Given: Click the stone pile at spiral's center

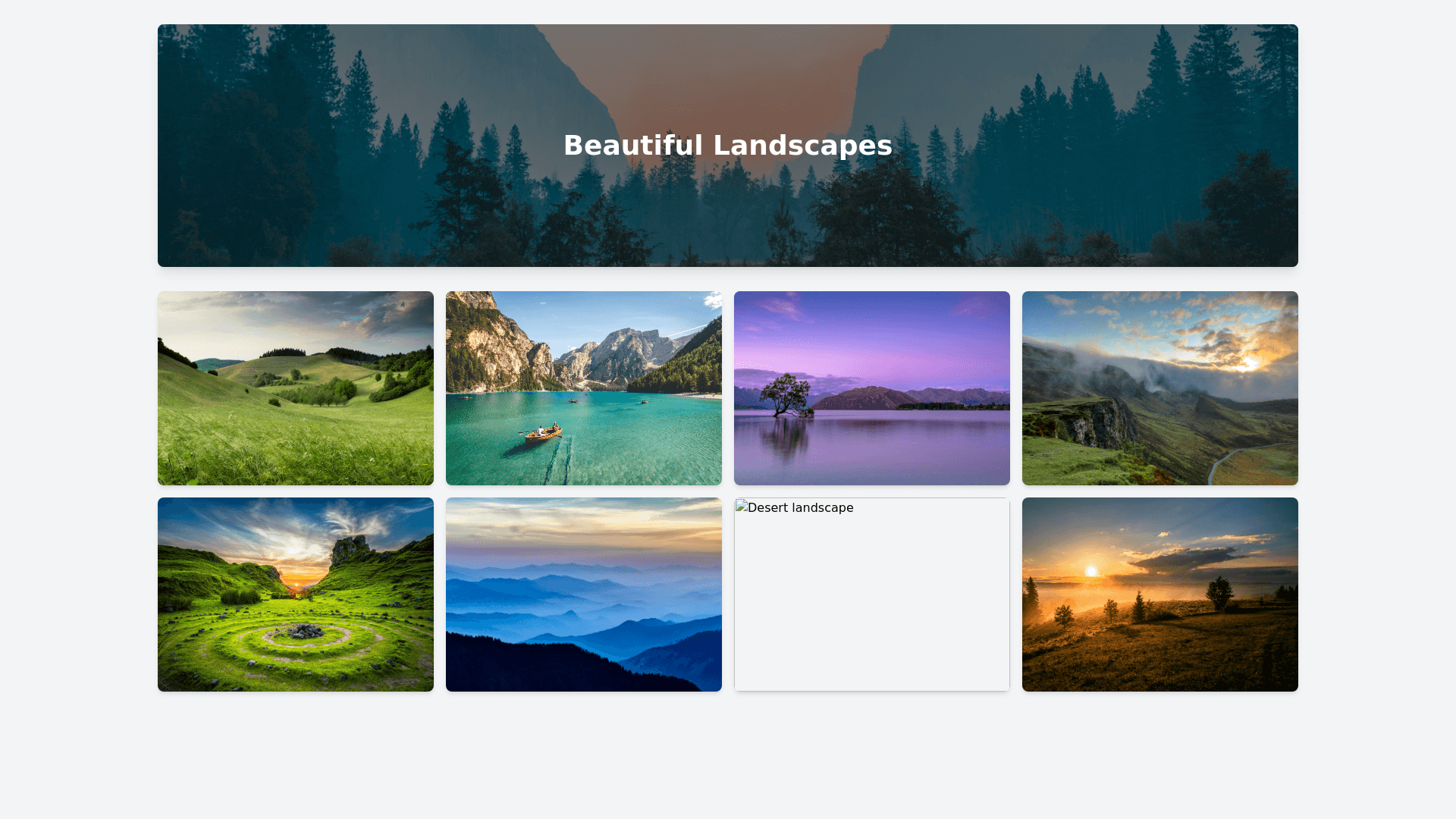Looking at the screenshot, I should tap(305, 630).
